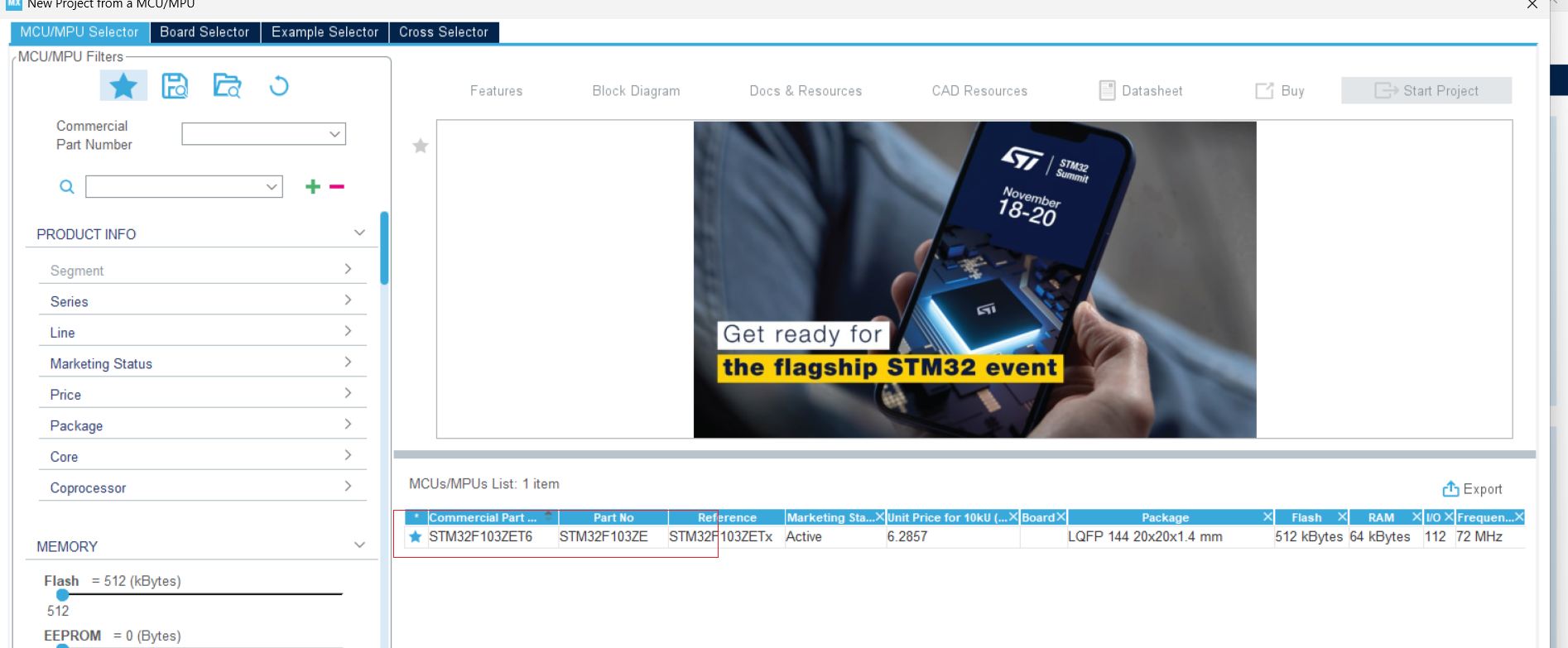Image resolution: width=1568 pixels, height=648 pixels.
Task: Remove search filter with pink minus
Action: 337,187
